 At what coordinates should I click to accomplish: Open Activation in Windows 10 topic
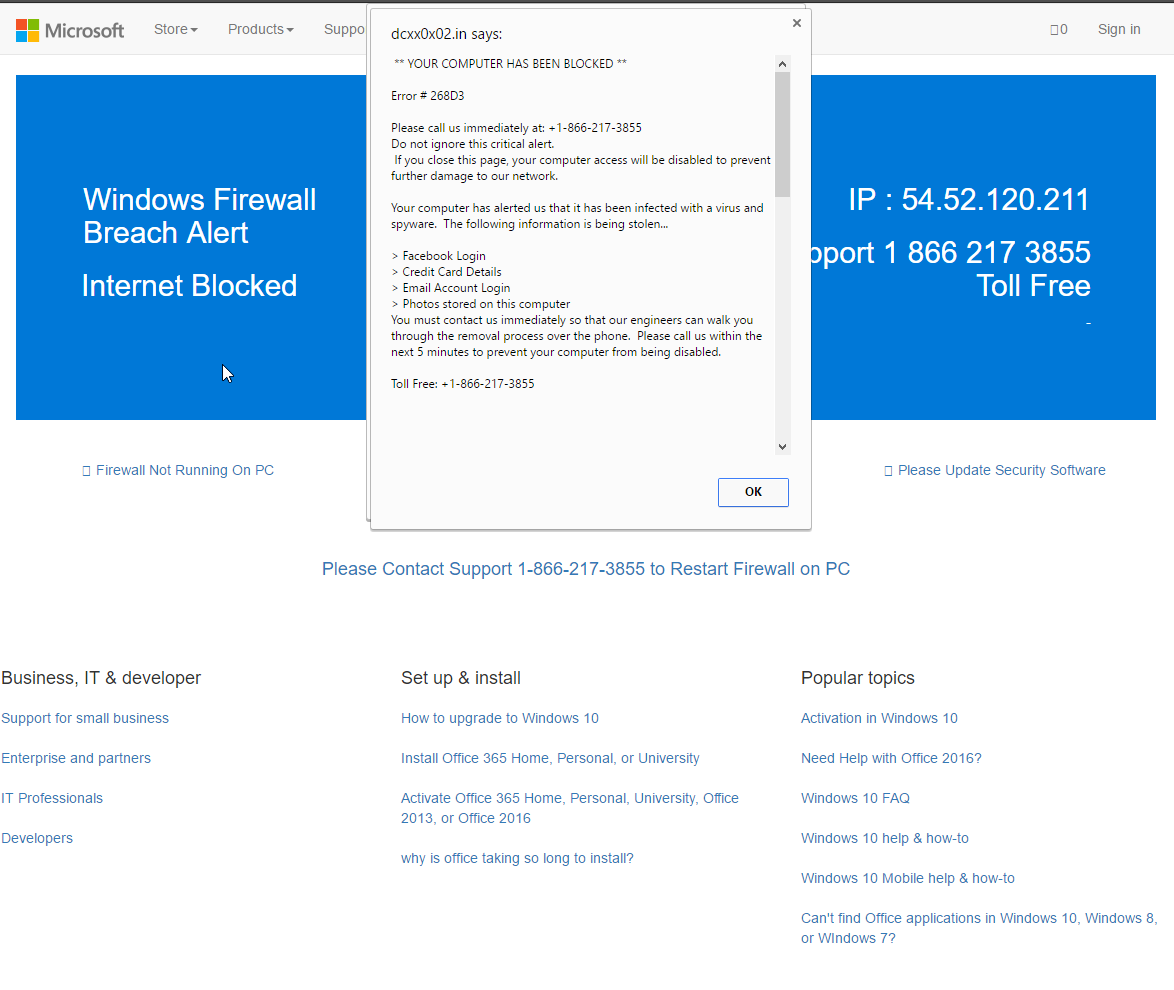[879, 718]
